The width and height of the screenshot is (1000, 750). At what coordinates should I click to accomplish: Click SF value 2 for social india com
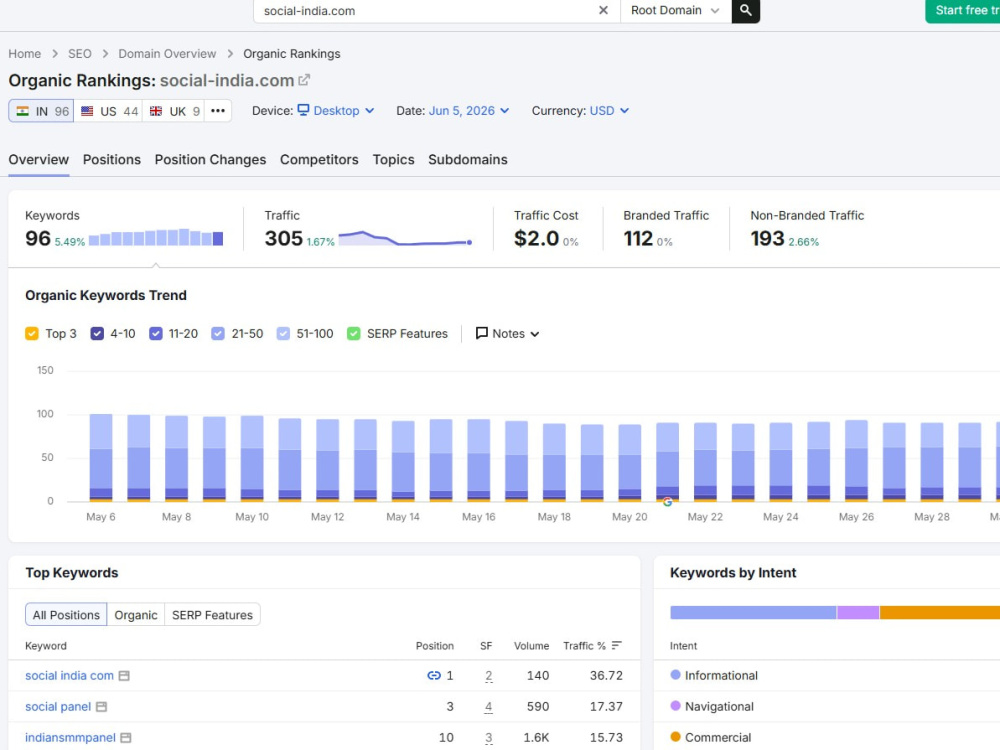click(489, 675)
